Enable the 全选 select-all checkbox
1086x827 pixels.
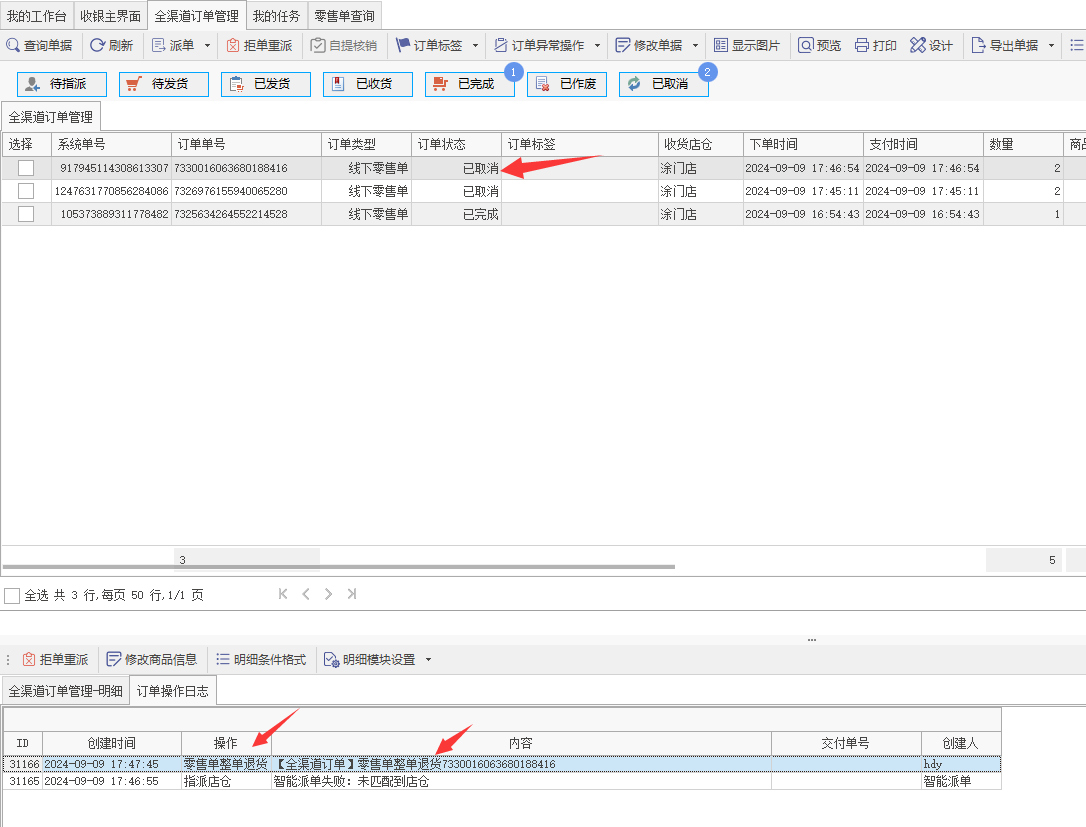click(12, 596)
